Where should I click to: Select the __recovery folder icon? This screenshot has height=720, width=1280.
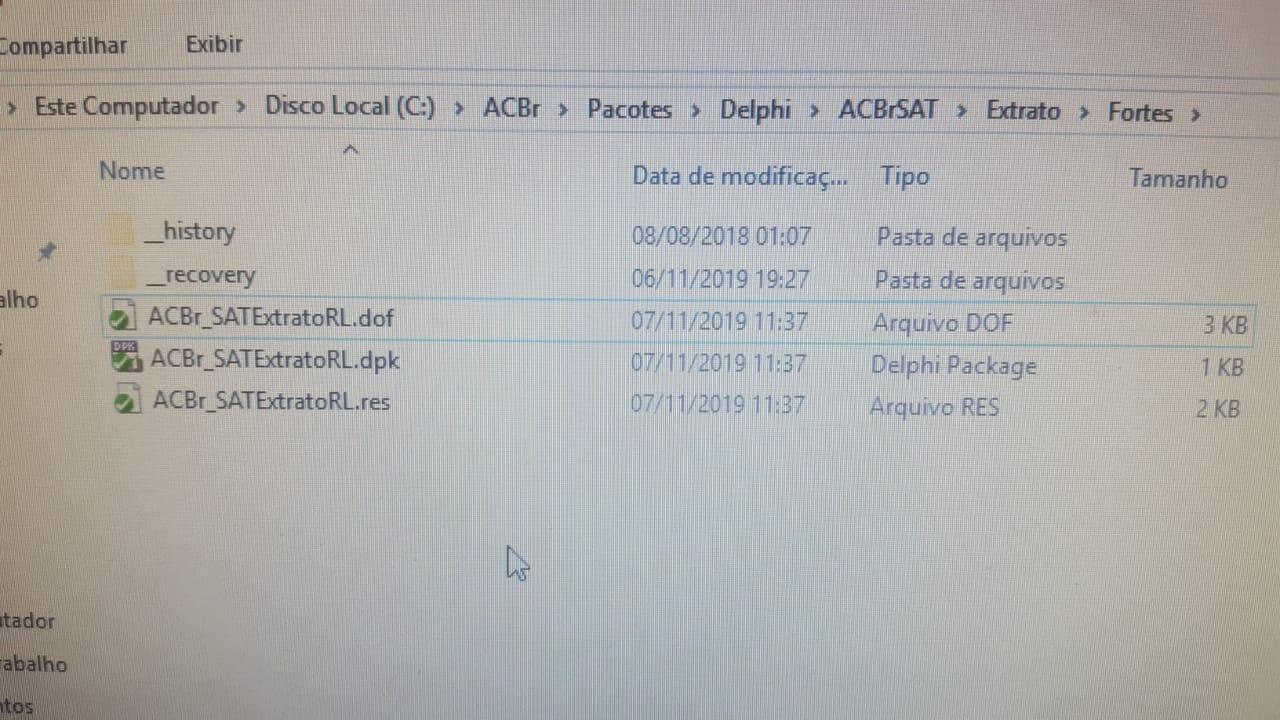[x=122, y=274]
